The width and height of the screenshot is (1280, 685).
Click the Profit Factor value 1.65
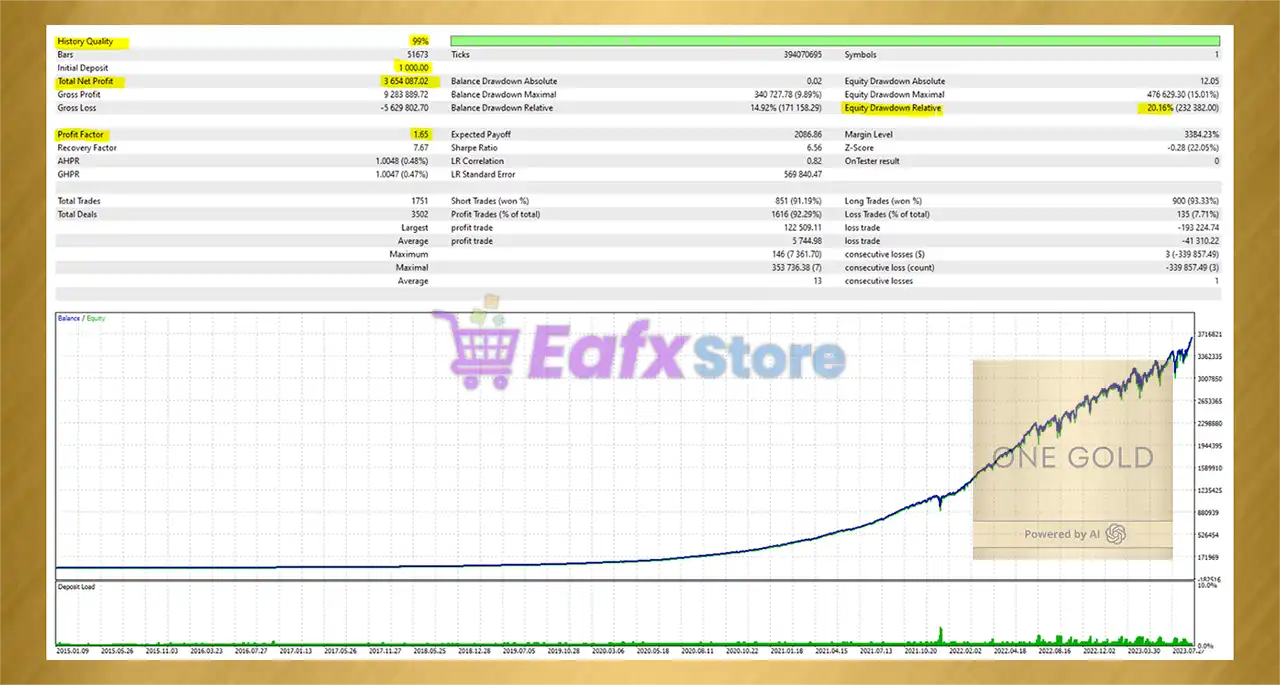click(420, 134)
